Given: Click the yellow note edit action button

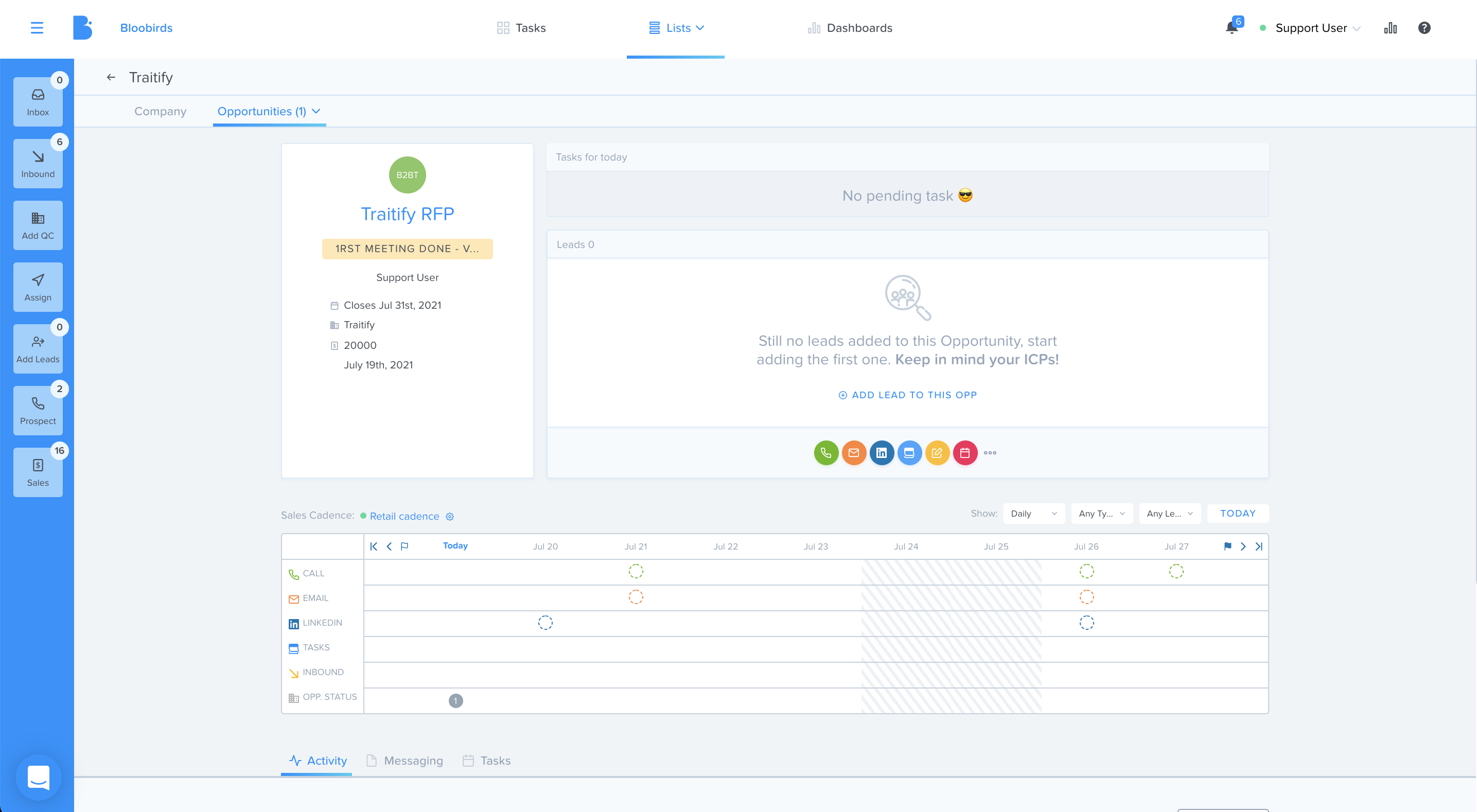Looking at the screenshot, I should pos(937,452).
